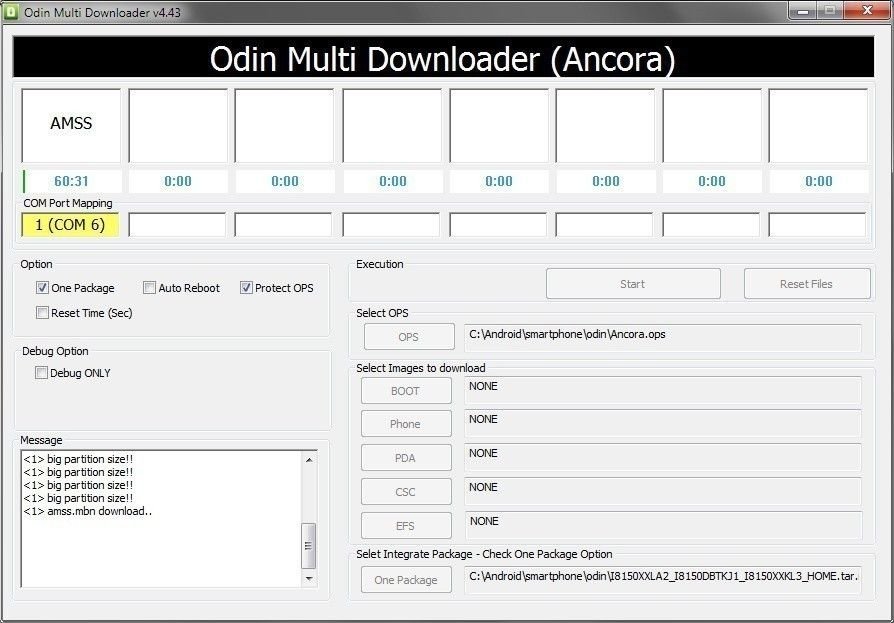Click the Phone image button
This screenshot has height=623, width=894.
pyautogui.click(x=406, y=424)
